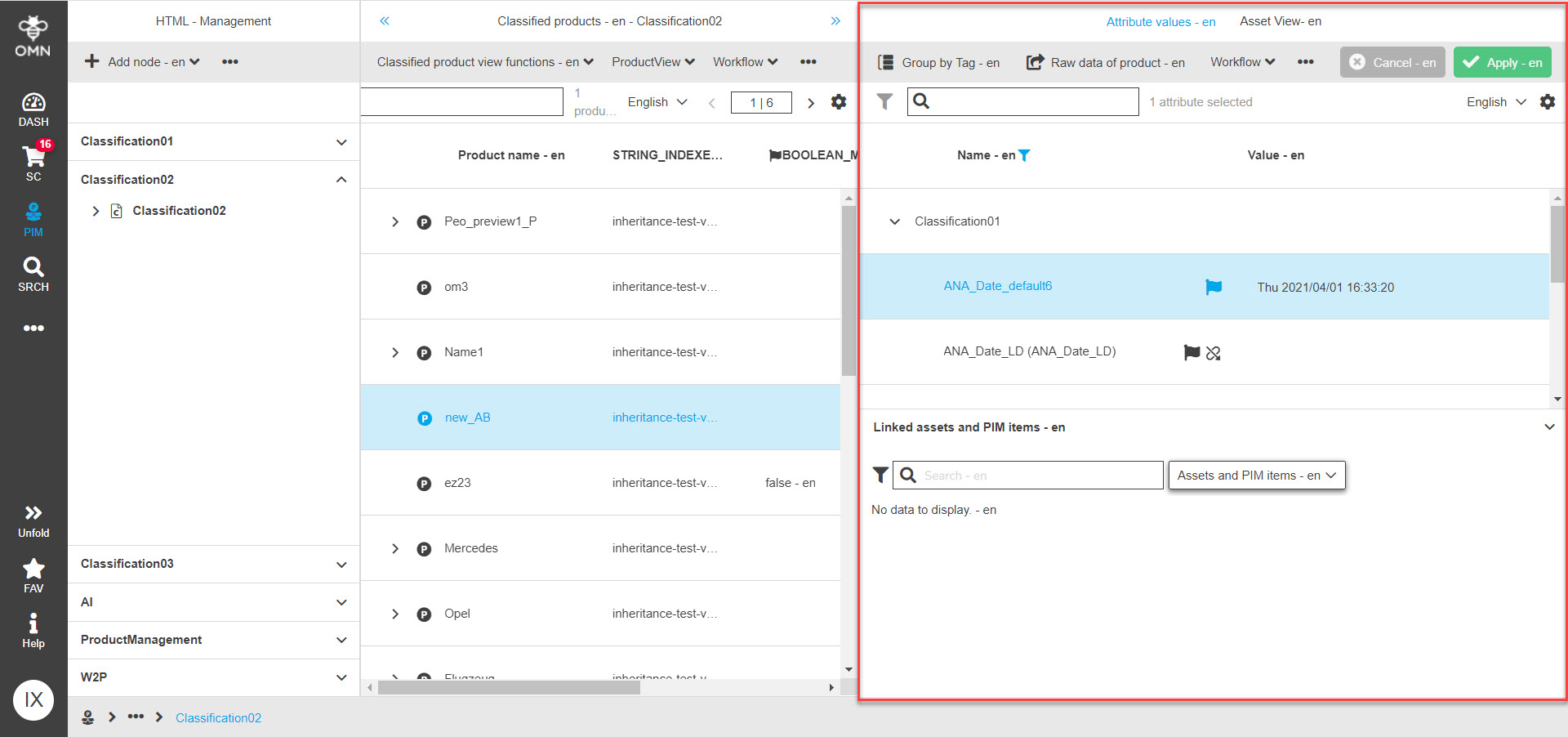Open attribute table settings via gear icon
The width and height of the screenshot is (1568, 737).
click(x=1548, y=101)
